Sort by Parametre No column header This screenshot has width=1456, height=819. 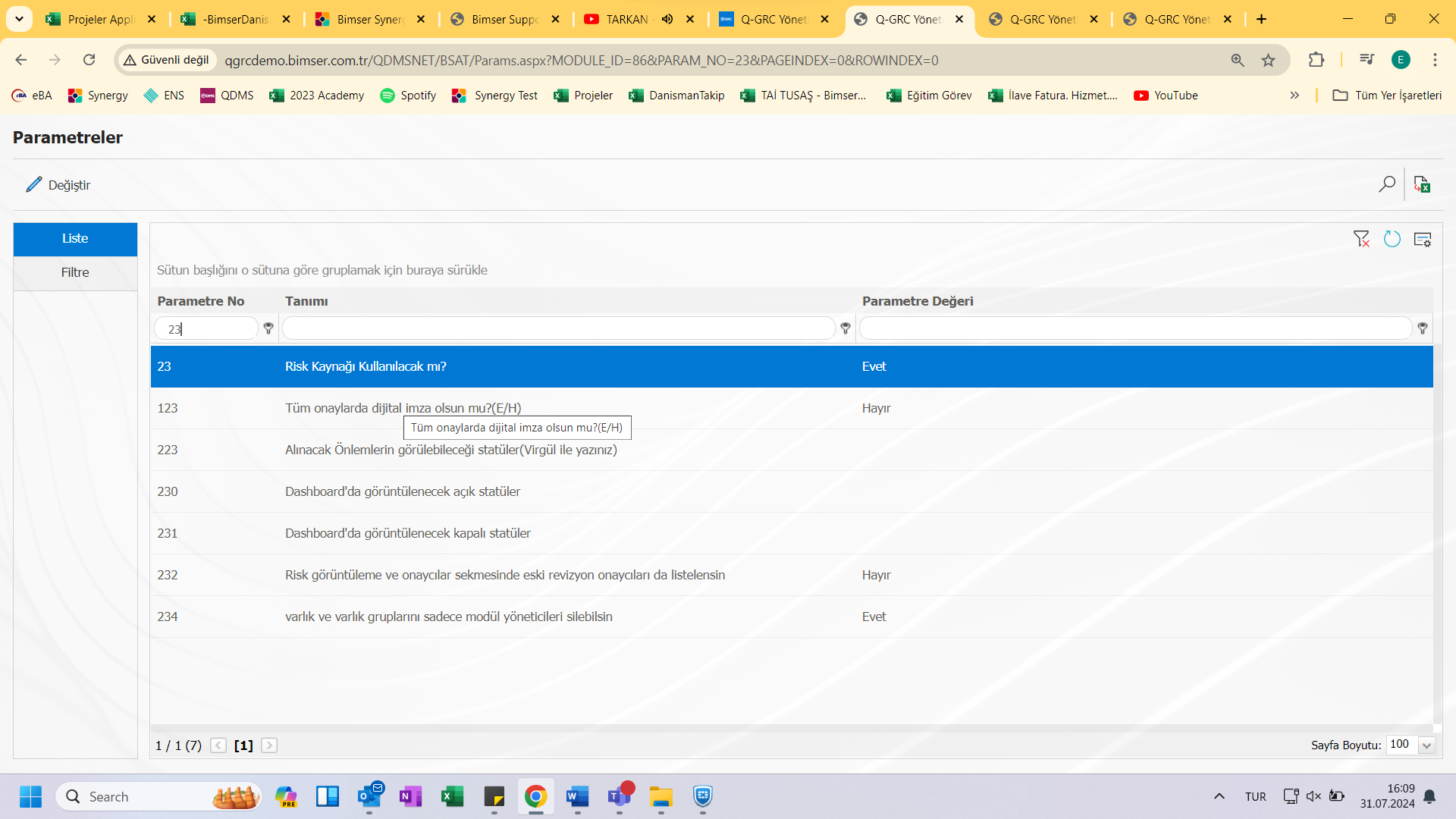tap(201, 301)
